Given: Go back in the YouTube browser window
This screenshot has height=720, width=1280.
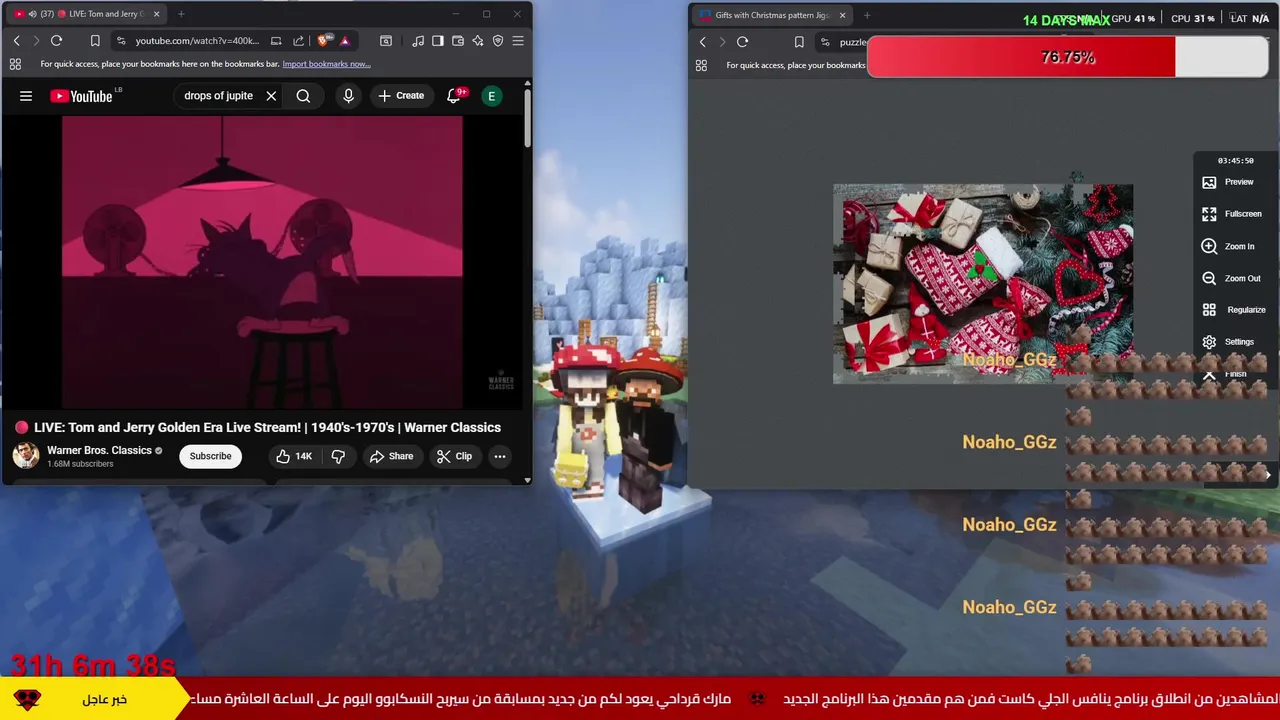Looking at the screenshot, I should [x=16, y=41].
